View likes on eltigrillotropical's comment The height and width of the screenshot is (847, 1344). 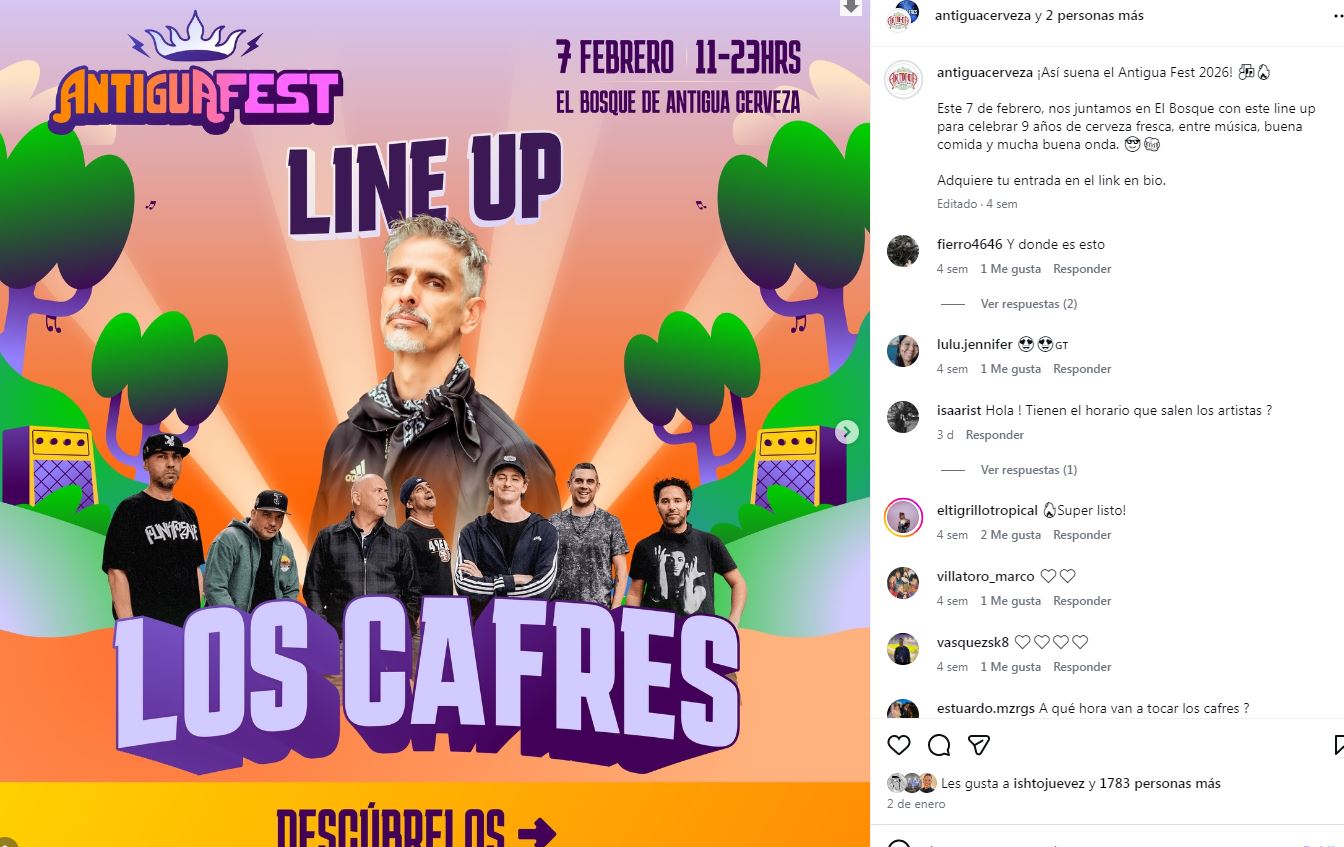(1010, 535)
